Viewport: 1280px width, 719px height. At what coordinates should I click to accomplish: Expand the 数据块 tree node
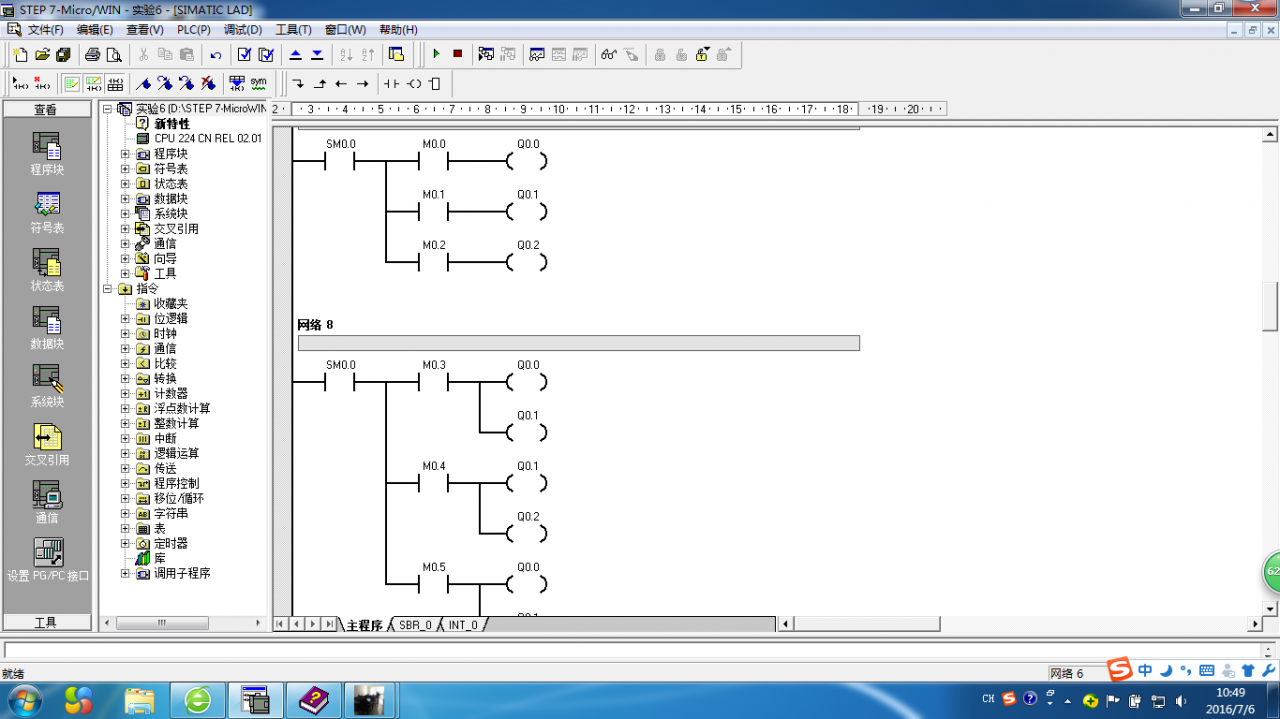pyautogui.click(x=125, y=199)
